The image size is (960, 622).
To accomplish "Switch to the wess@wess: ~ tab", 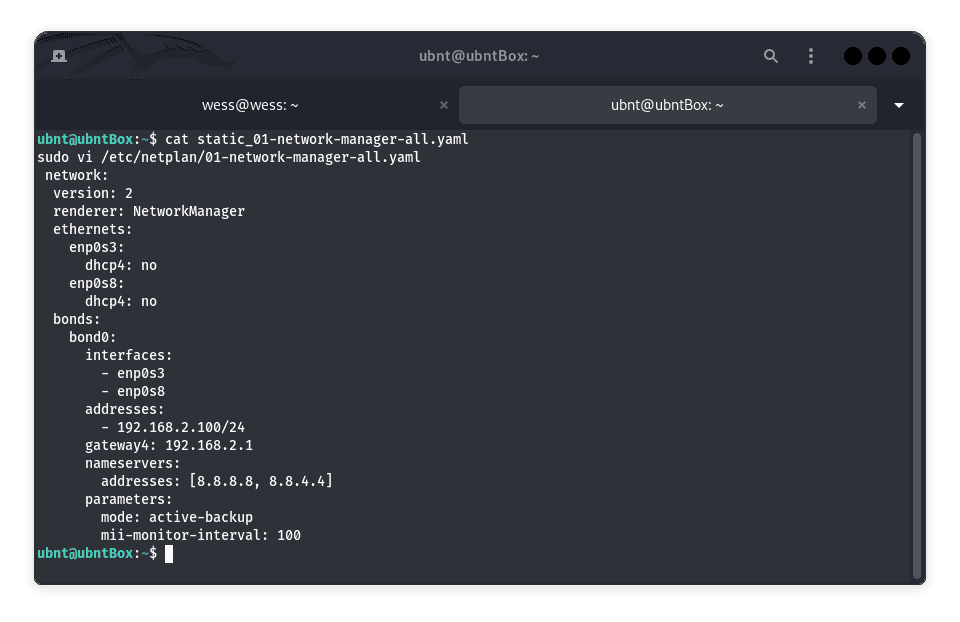I will (250, 105).
